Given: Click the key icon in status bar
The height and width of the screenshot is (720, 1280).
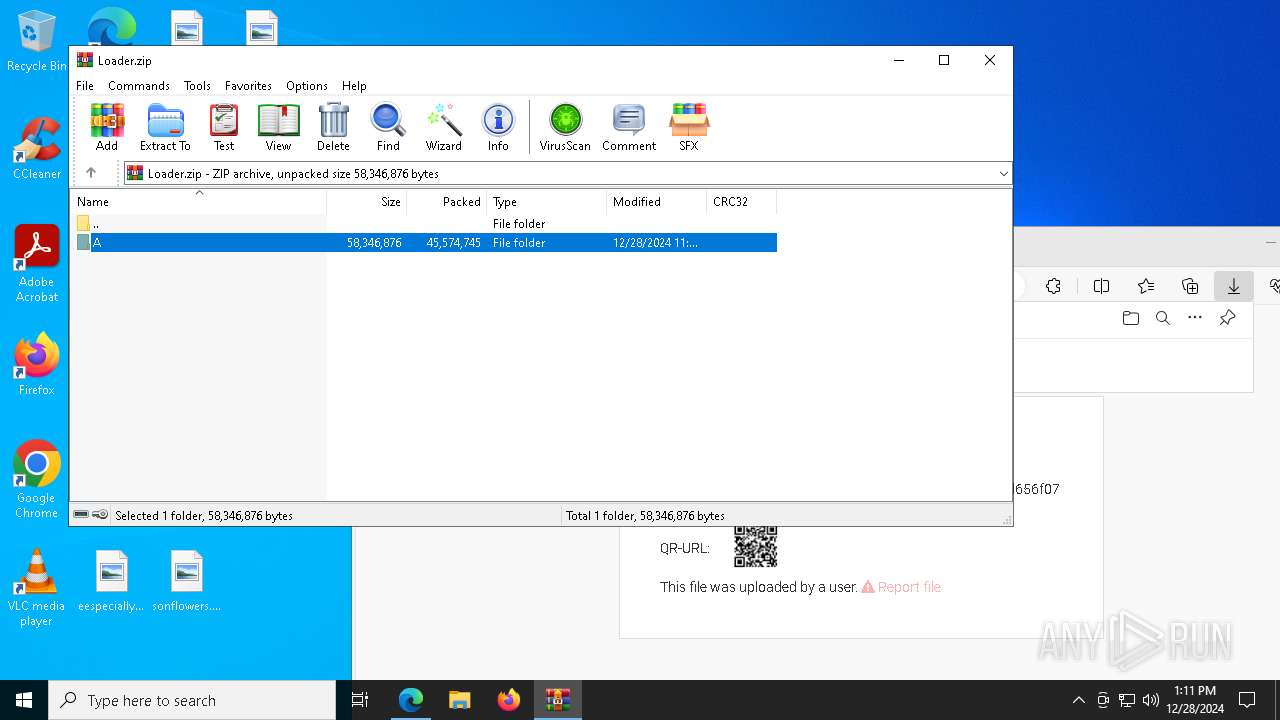Looking at the screenshot, I should pyautogui.click(x=100, y=515).
